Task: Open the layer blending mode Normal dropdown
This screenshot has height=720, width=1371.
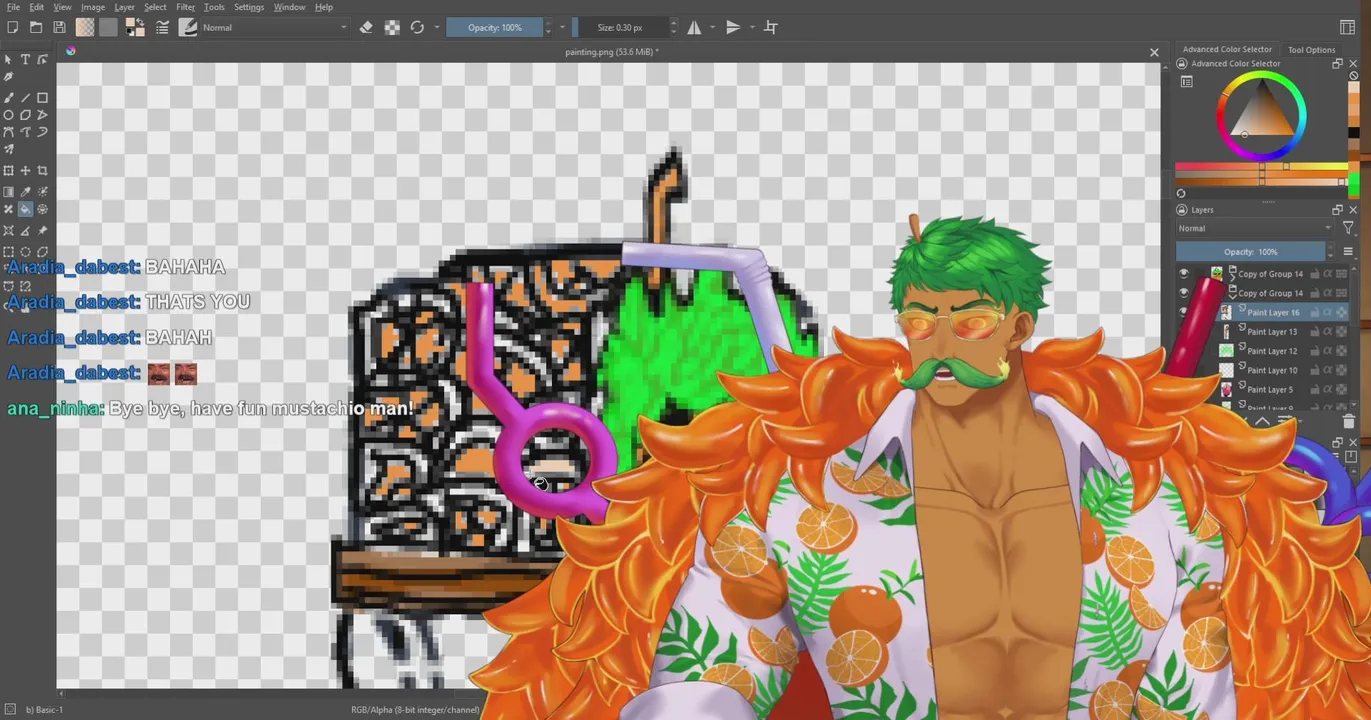Action: tap(1255, 228)
